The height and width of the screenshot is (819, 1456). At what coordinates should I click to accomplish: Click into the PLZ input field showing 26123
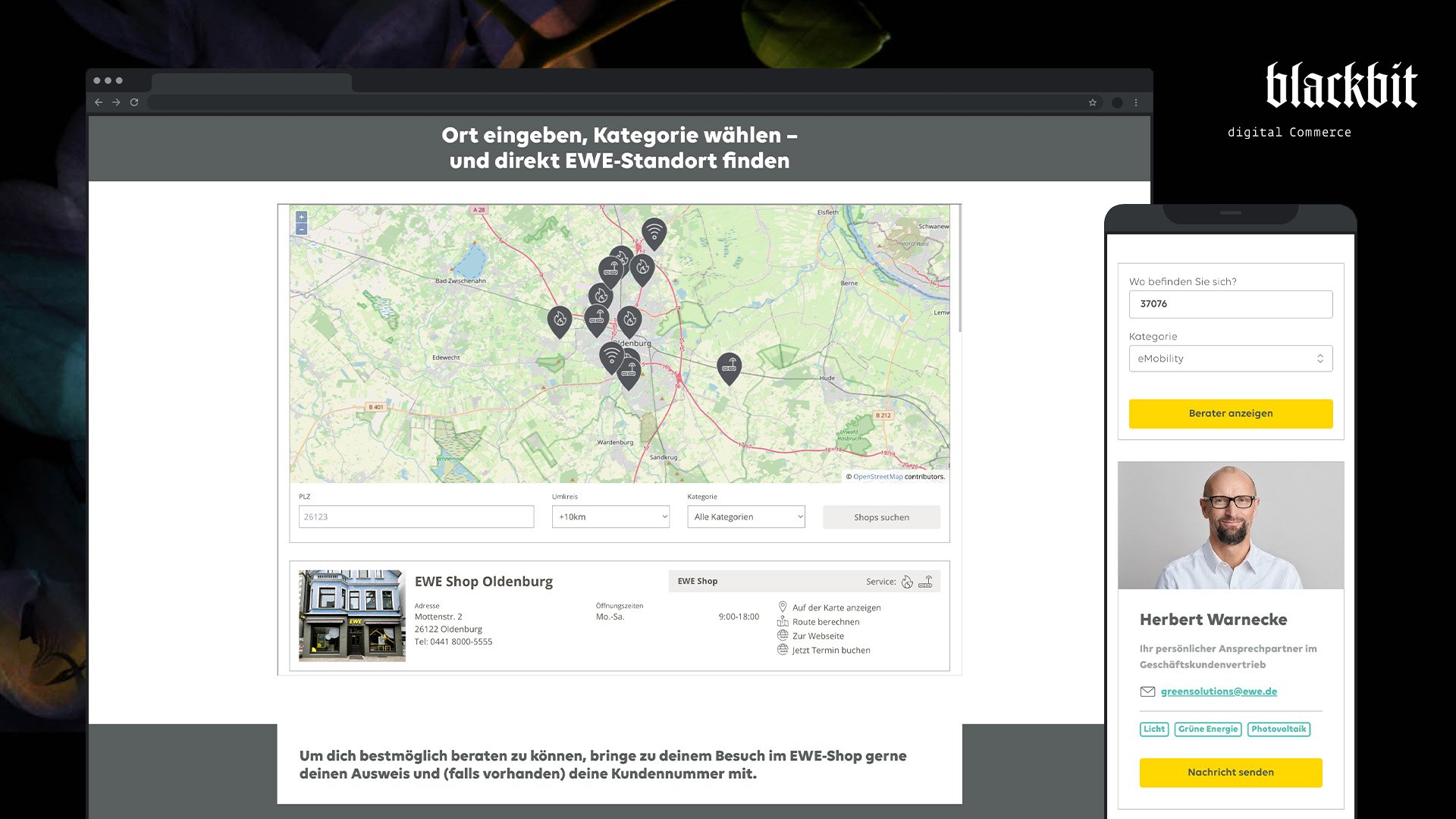pos(416,516)
